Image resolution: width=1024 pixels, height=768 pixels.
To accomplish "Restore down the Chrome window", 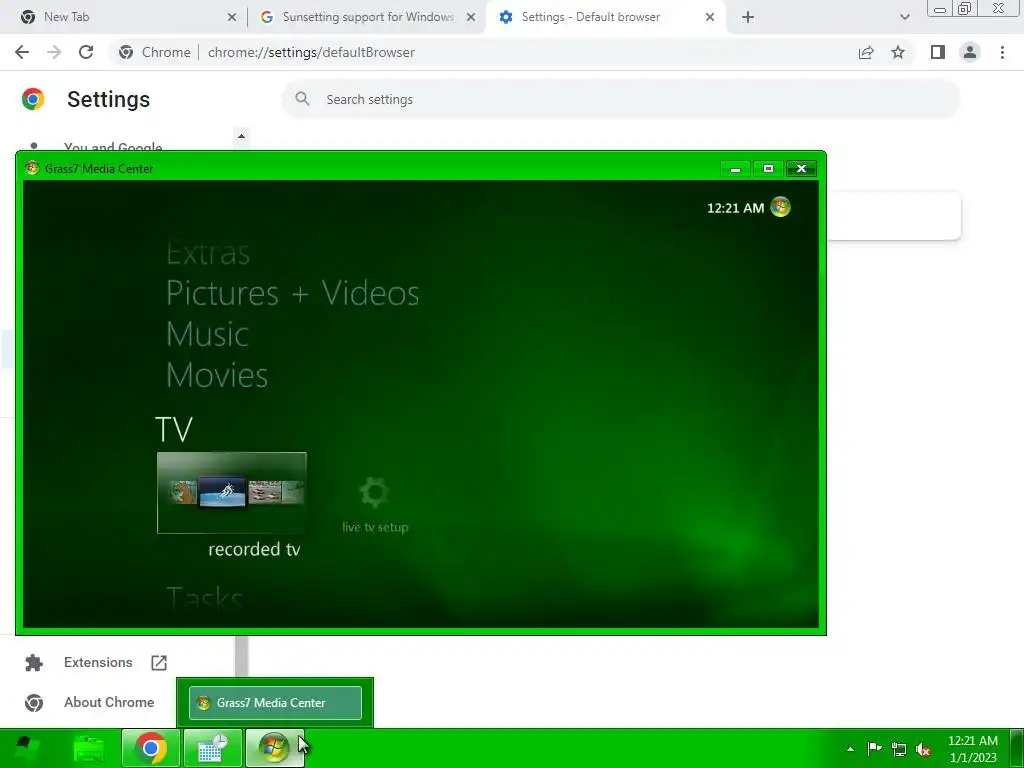I will [964, 8].
